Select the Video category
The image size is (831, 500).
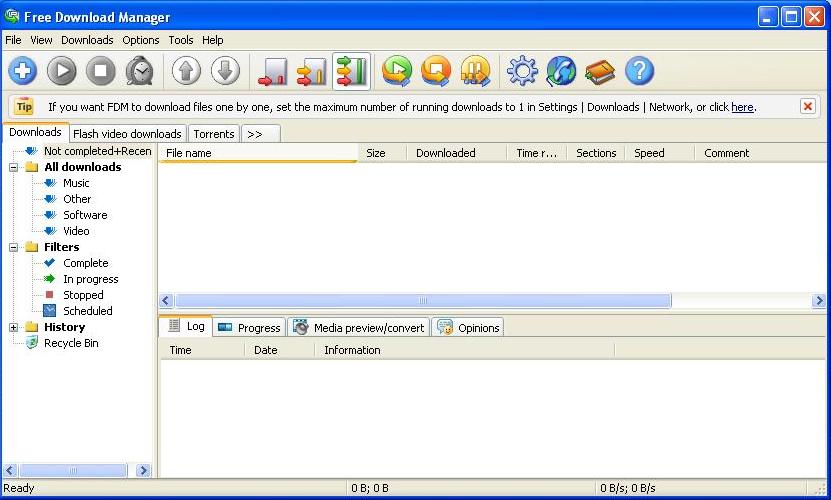point(76,231)
